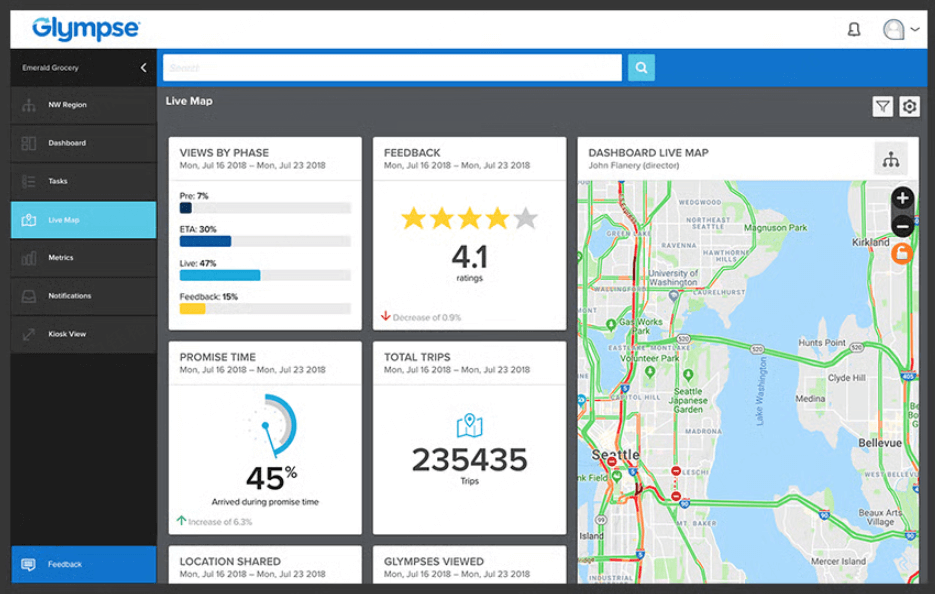935x594 pixels.
Task: Click into the search input field
Action: [392, 68]
